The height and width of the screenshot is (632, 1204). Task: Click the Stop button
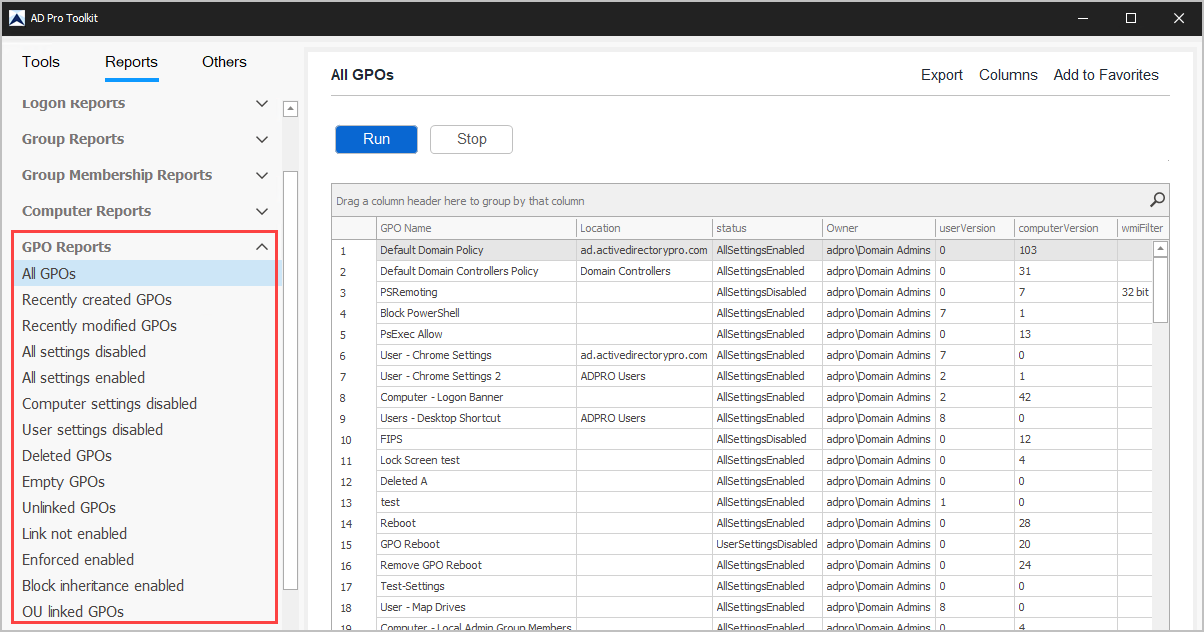coord(470,139)
